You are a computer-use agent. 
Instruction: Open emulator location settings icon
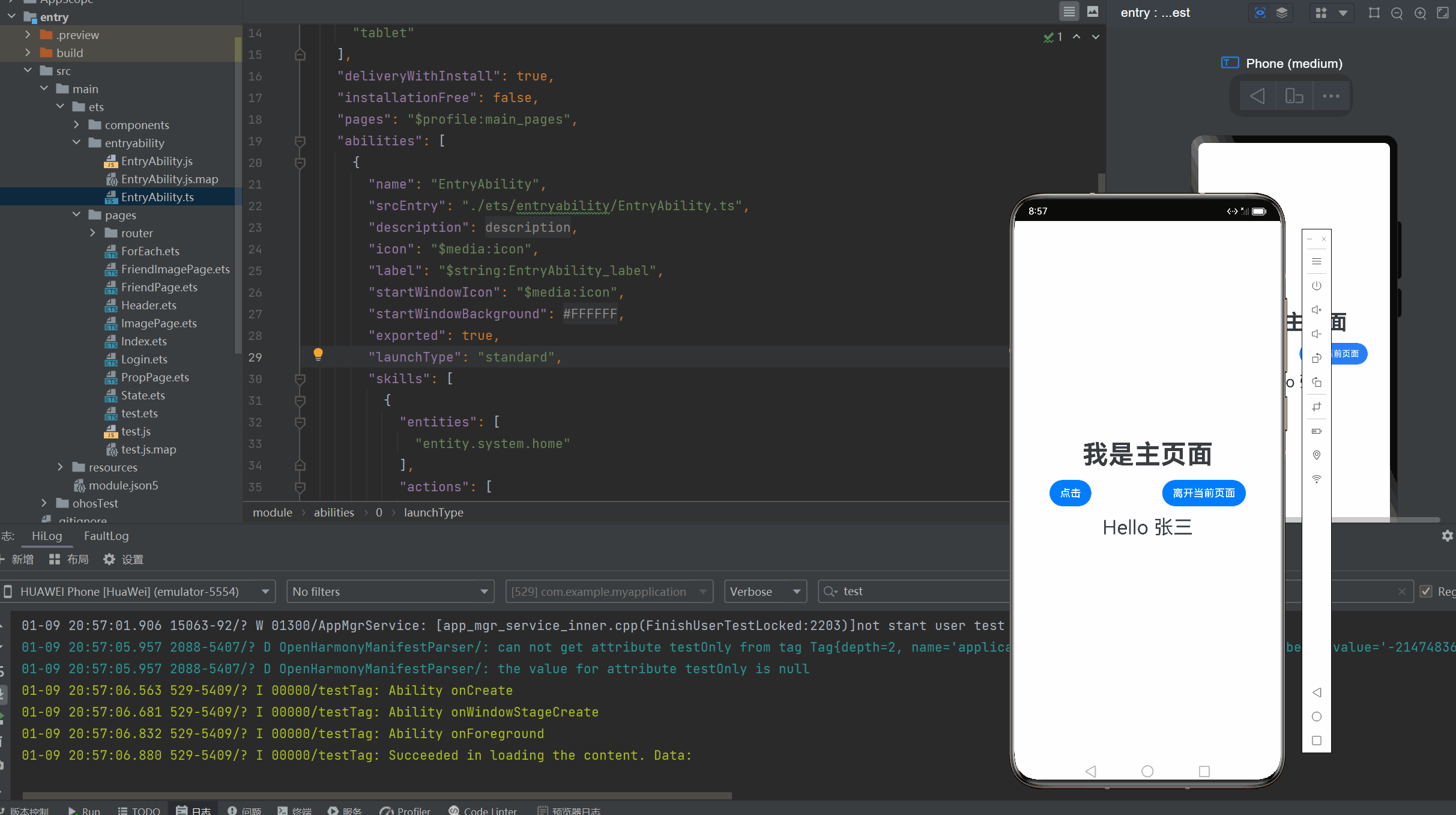tap(1316, 455)
